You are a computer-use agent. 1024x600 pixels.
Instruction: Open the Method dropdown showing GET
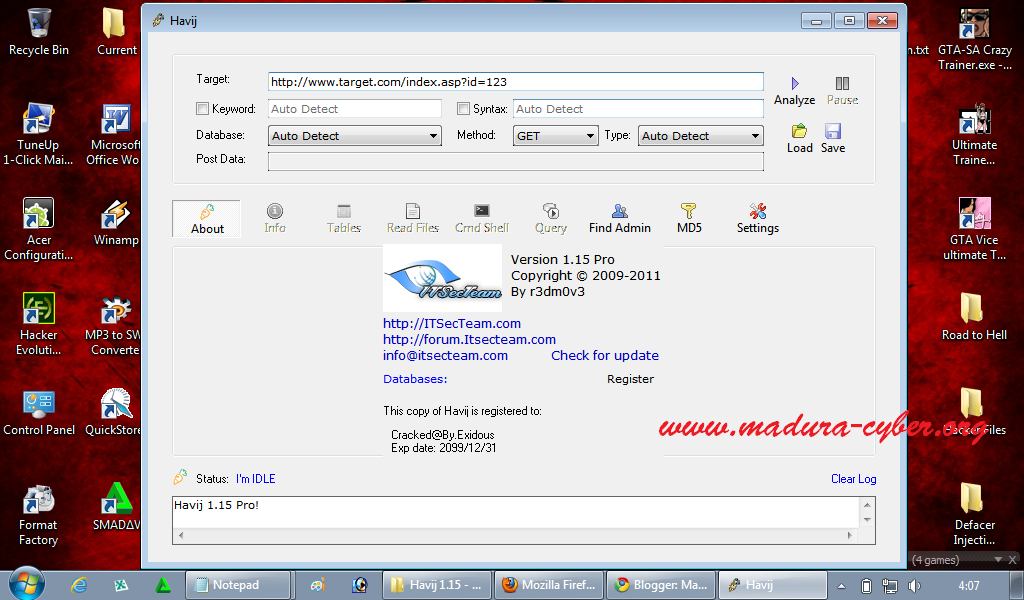click(x=555, y=136)
